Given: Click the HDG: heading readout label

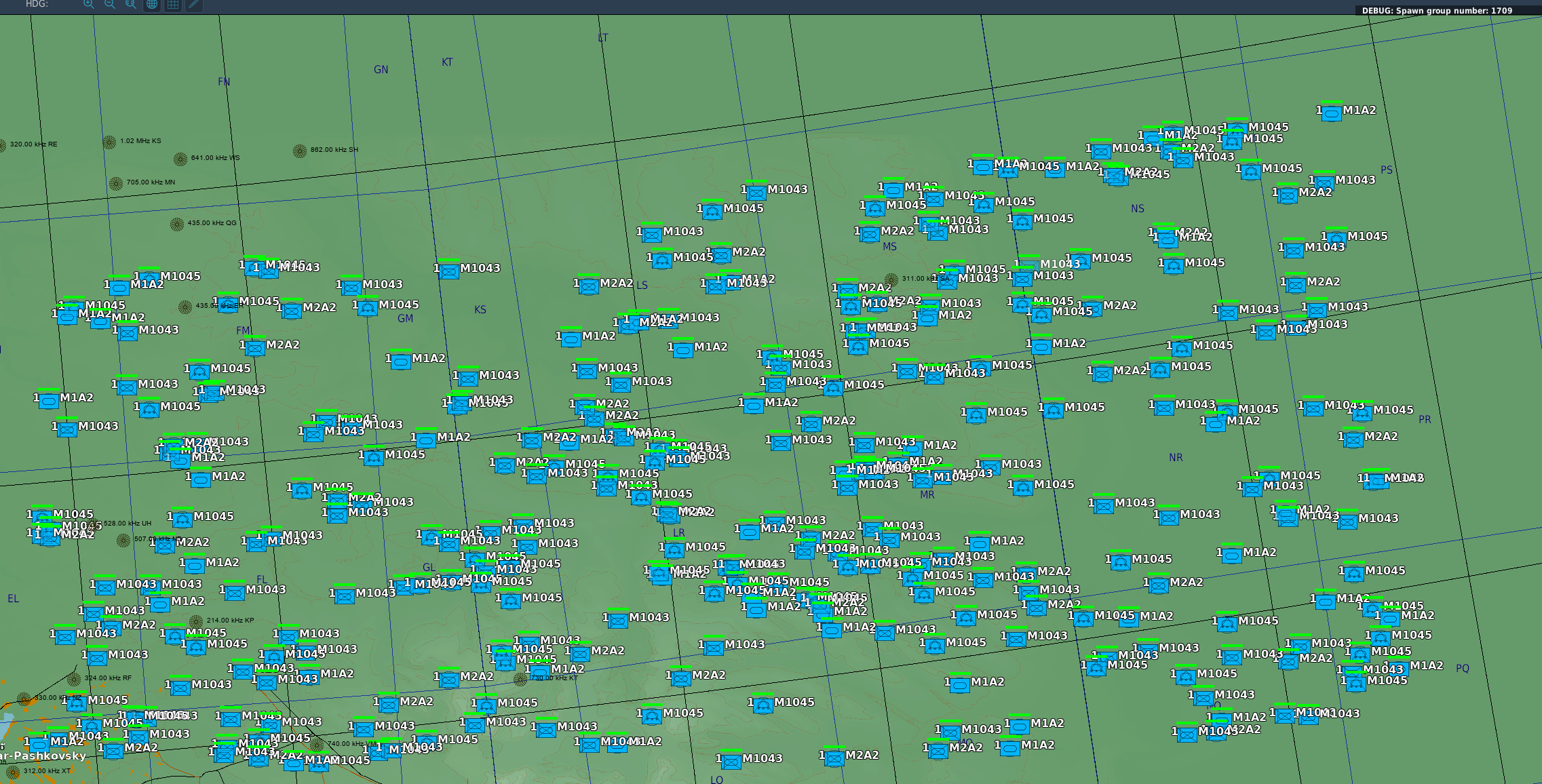Looking at the screenshot, I should pyautogui.click(x=37, y=4).
